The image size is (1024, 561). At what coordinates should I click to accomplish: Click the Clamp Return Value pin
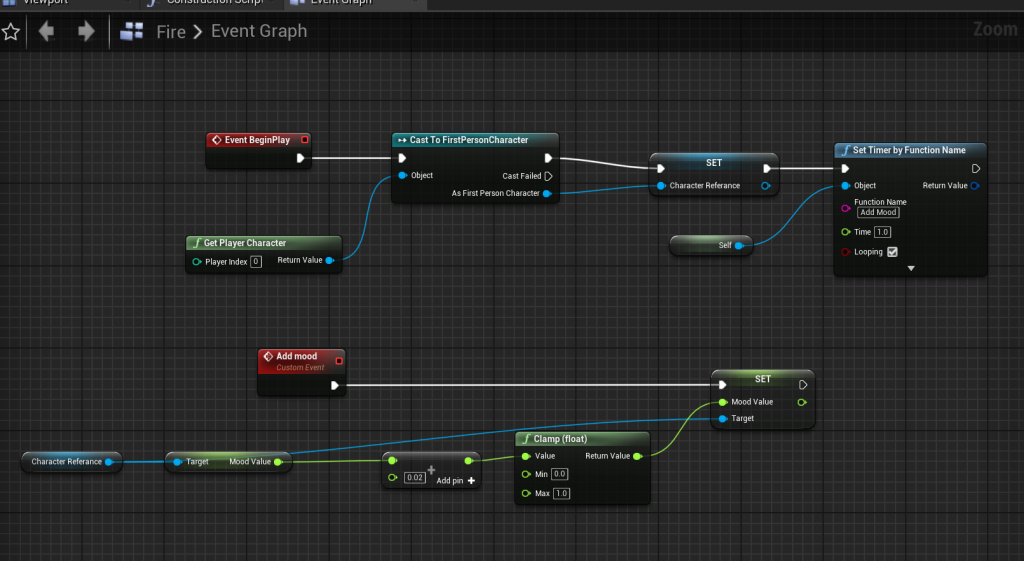637,456
